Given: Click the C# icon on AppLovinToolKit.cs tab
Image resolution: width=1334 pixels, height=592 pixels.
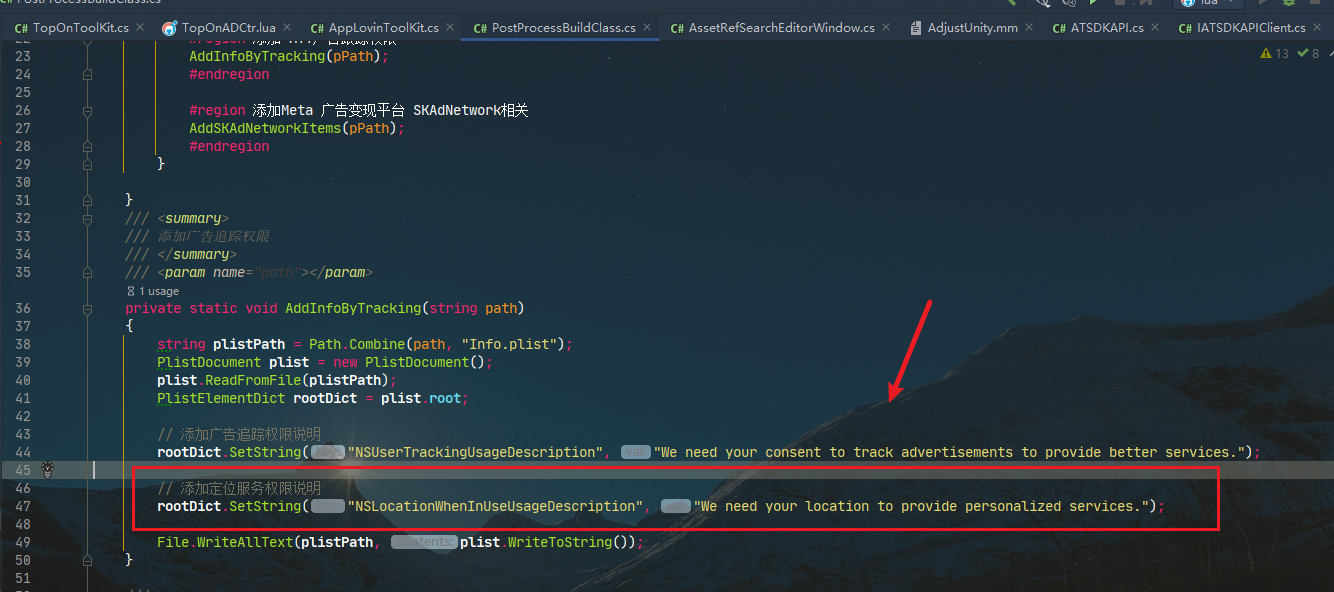Looking at the screenshot, I should coord(317,28).
